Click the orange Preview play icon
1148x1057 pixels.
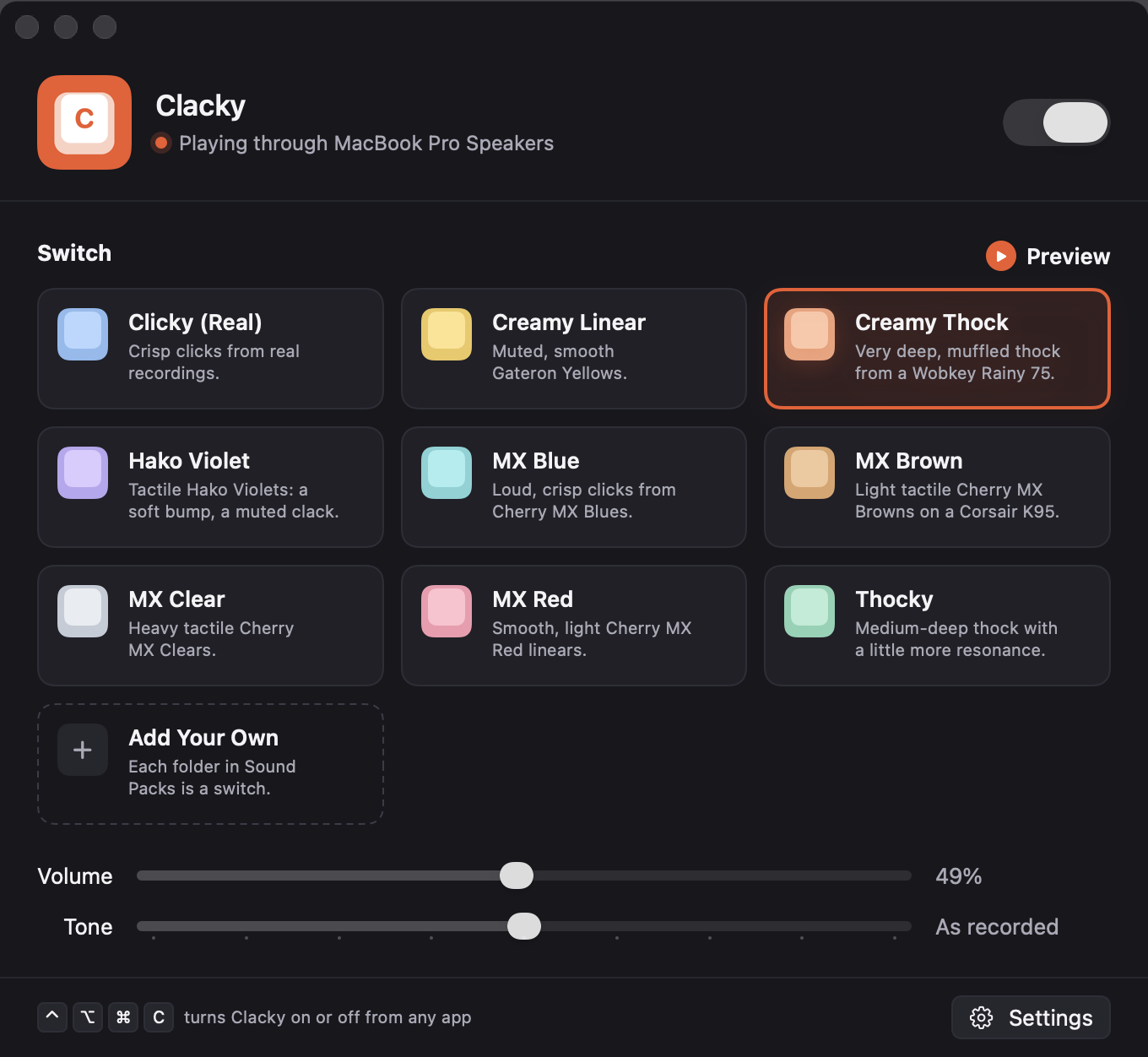[1001, 256]
